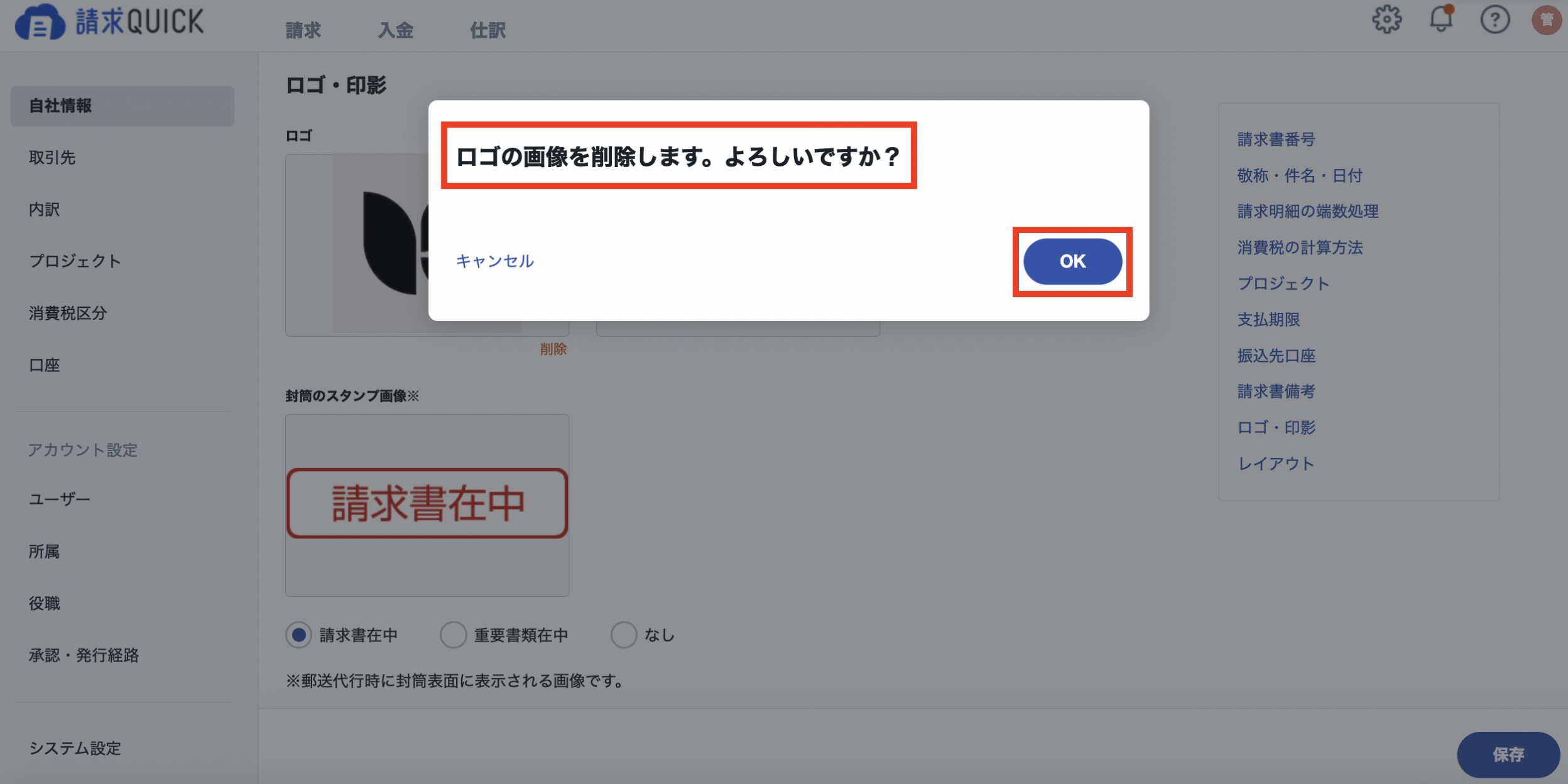Confirm deletion with the OK button
The height and width of the screenshot is (784, 1568).
tap(1072, 261)
